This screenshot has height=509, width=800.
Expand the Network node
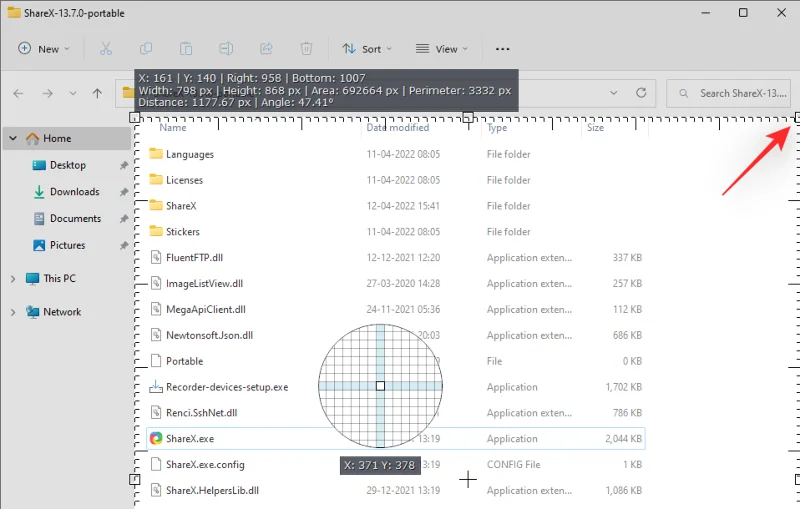[x=13, y=312]
